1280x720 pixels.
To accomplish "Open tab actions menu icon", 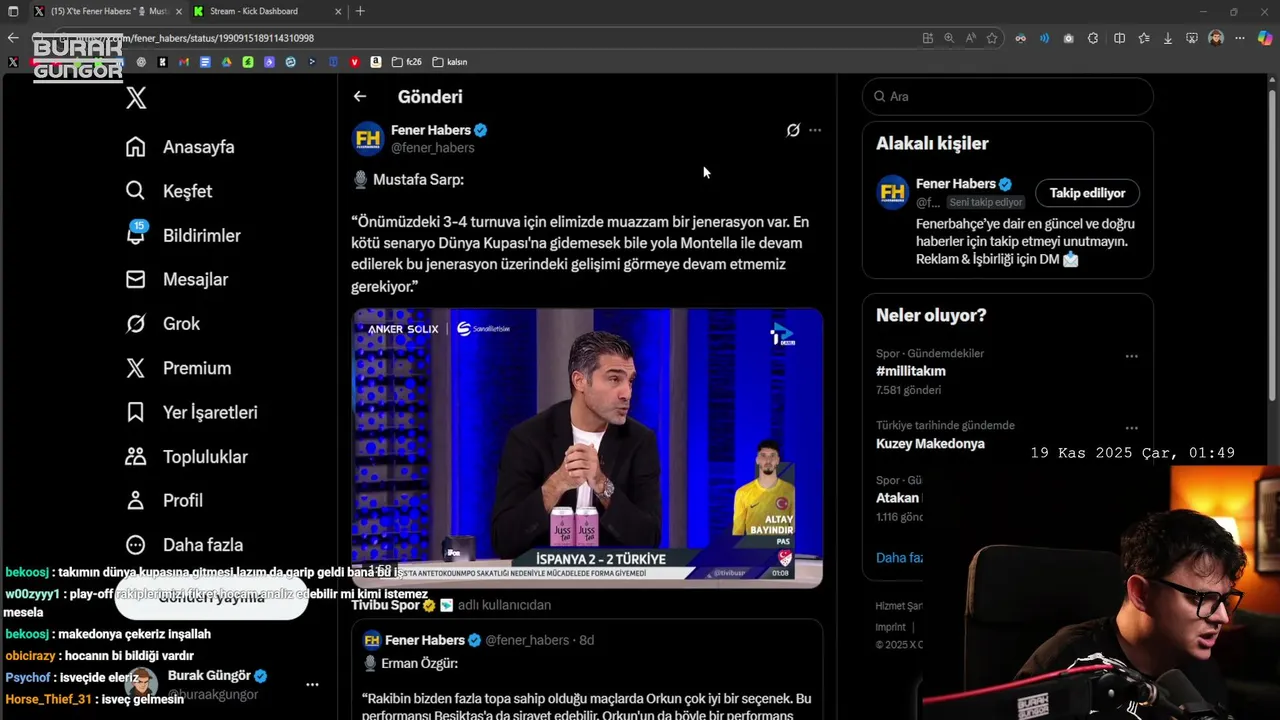I will click(x=13, y=11).
